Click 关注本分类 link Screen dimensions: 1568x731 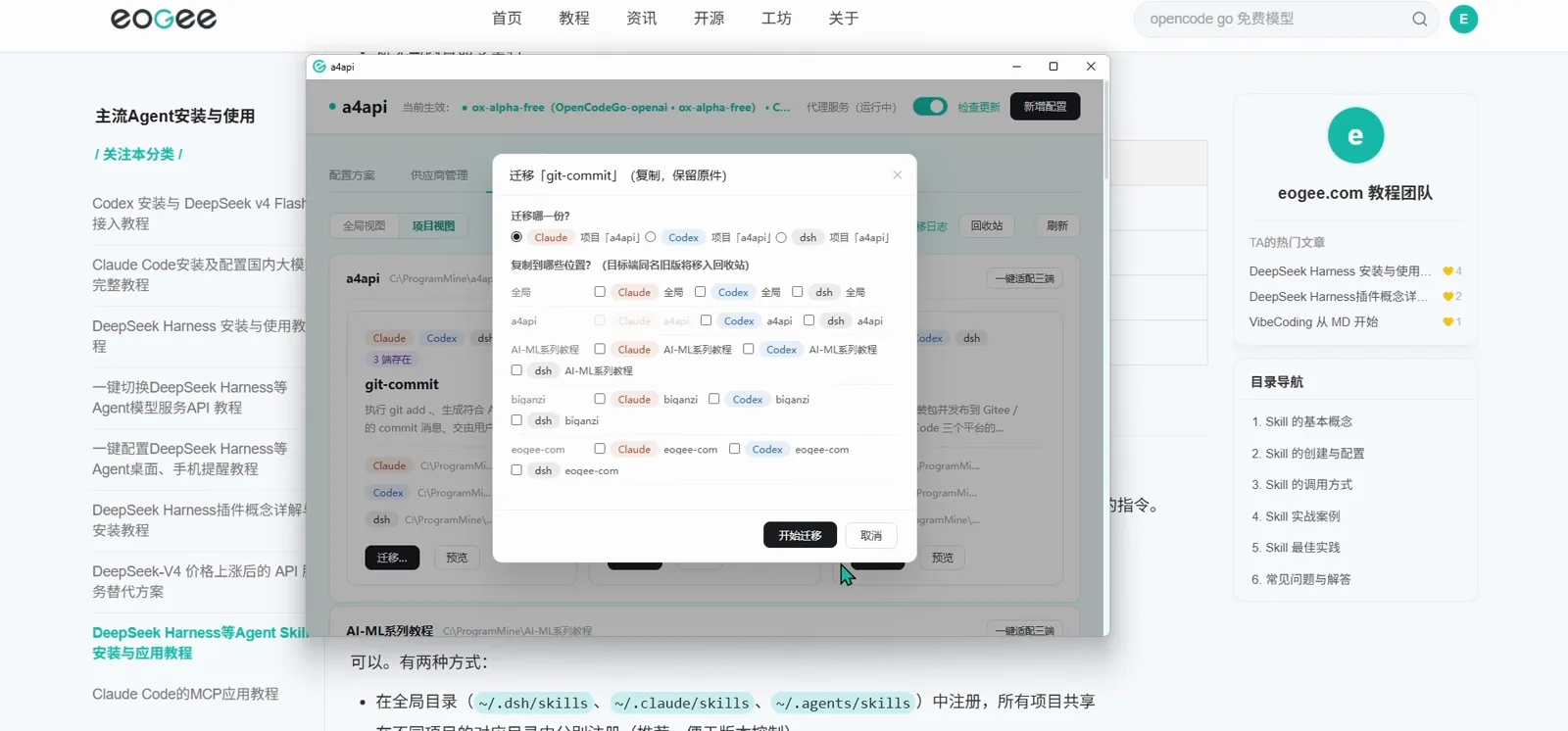138,154
